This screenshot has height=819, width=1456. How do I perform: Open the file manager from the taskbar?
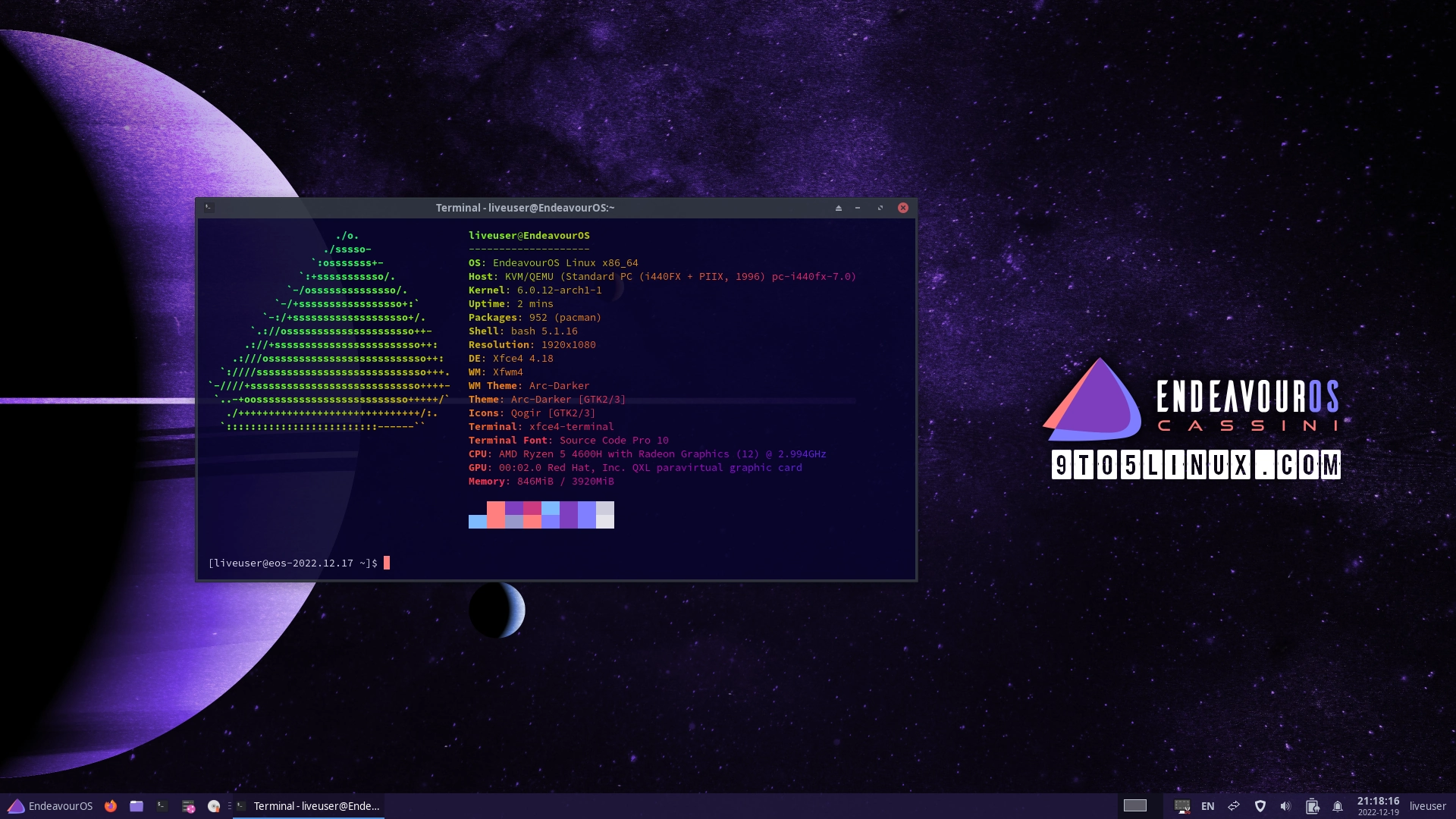tap(137, 806)
